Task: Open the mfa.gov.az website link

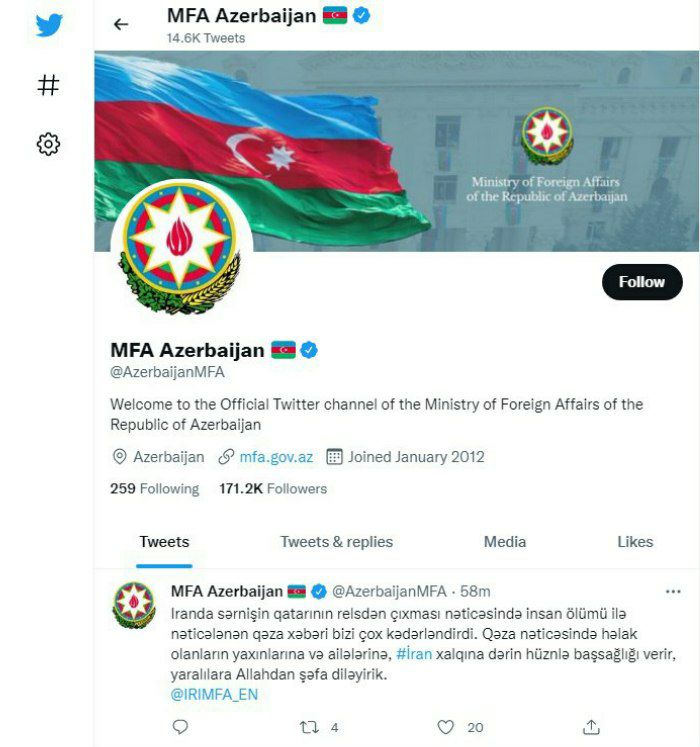Action: 276,457
